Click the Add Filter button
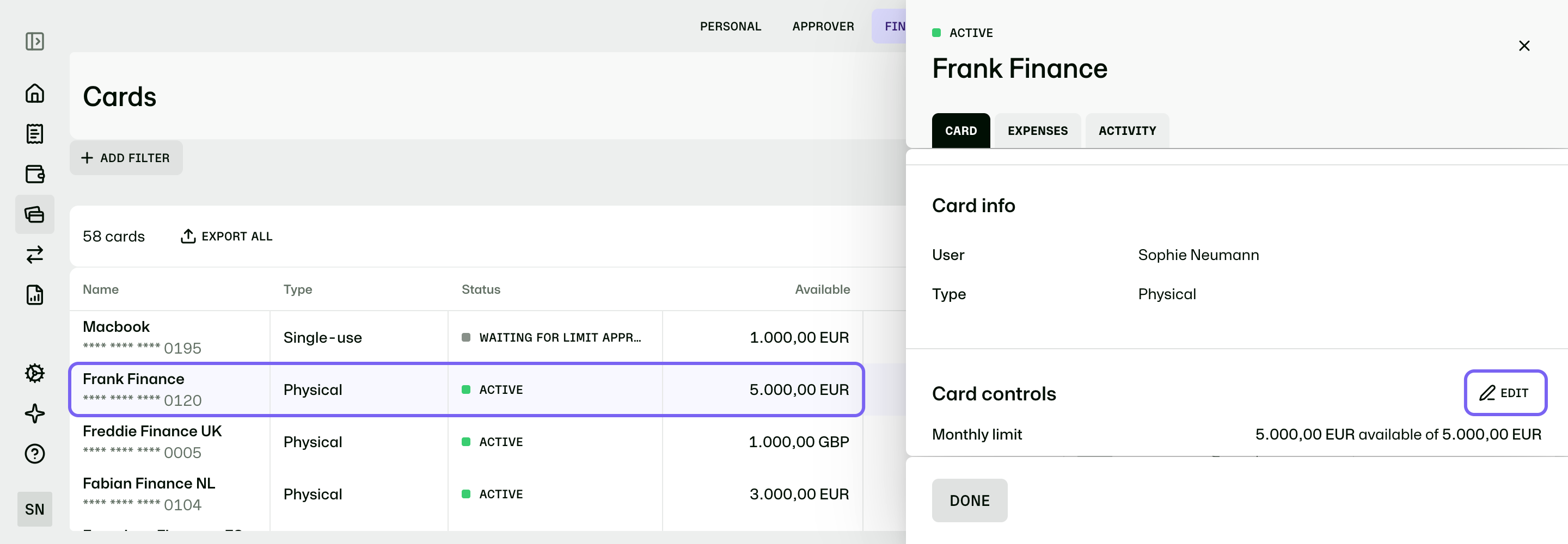Viewport: 1568px width, 544px height. 126,158
